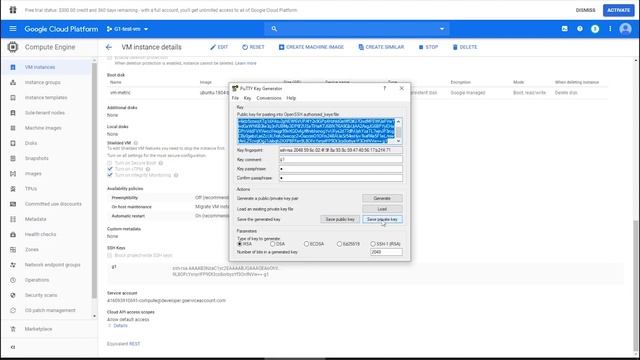This screenshot has width=640, height=360.
Task: Click the Machine images sidebar icon
Action: (13, 128)
